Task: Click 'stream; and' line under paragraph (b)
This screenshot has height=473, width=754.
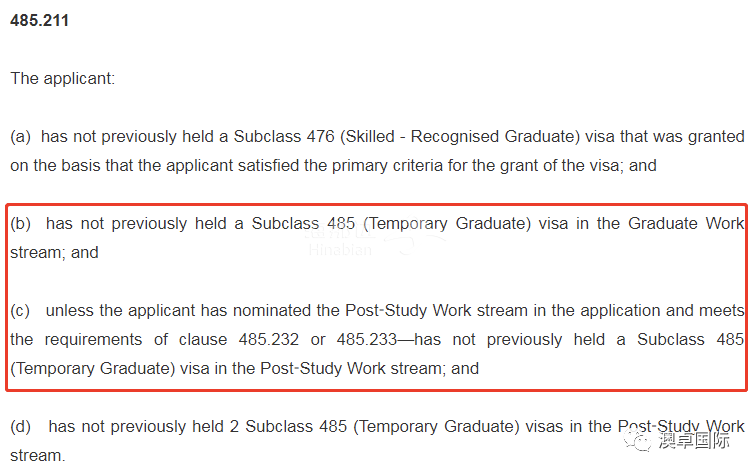Action: [x=54, y=252]
